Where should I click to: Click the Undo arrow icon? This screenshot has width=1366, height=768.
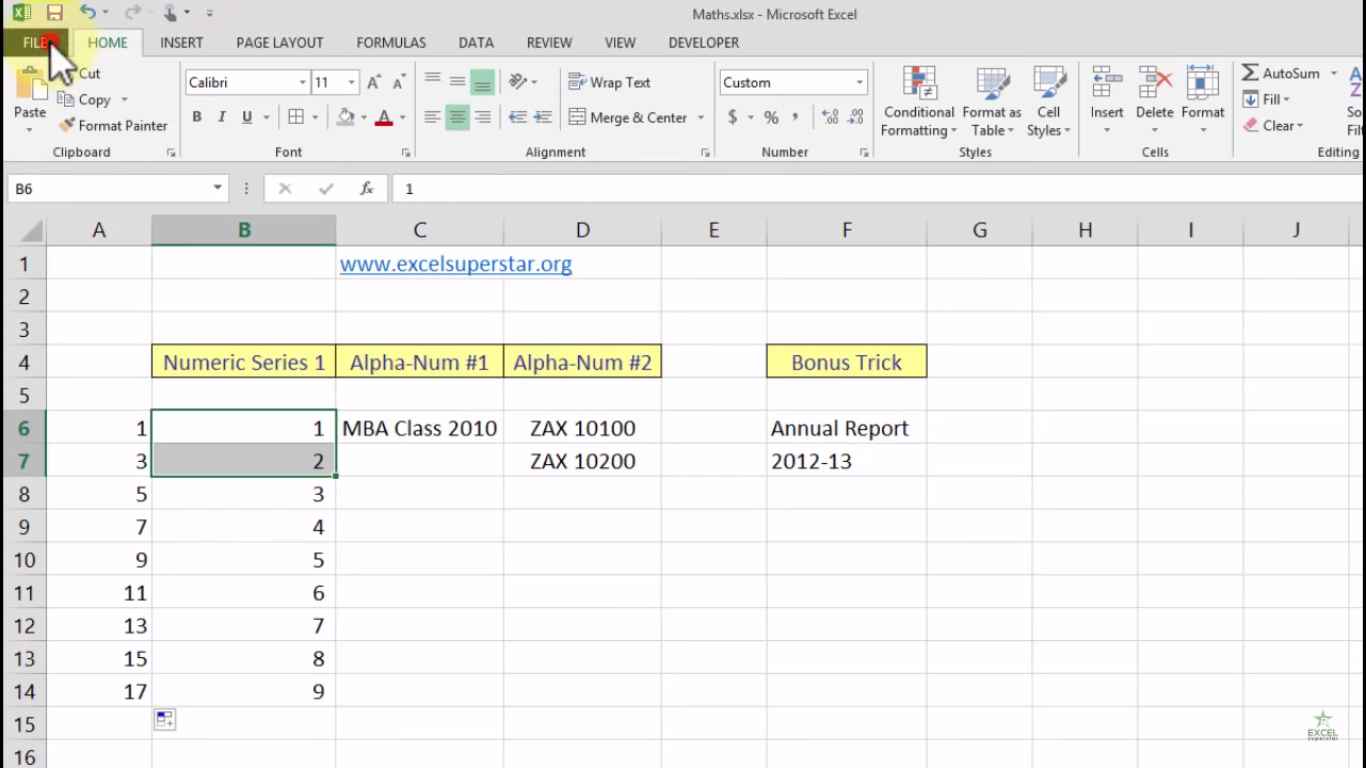coord(87,13)
